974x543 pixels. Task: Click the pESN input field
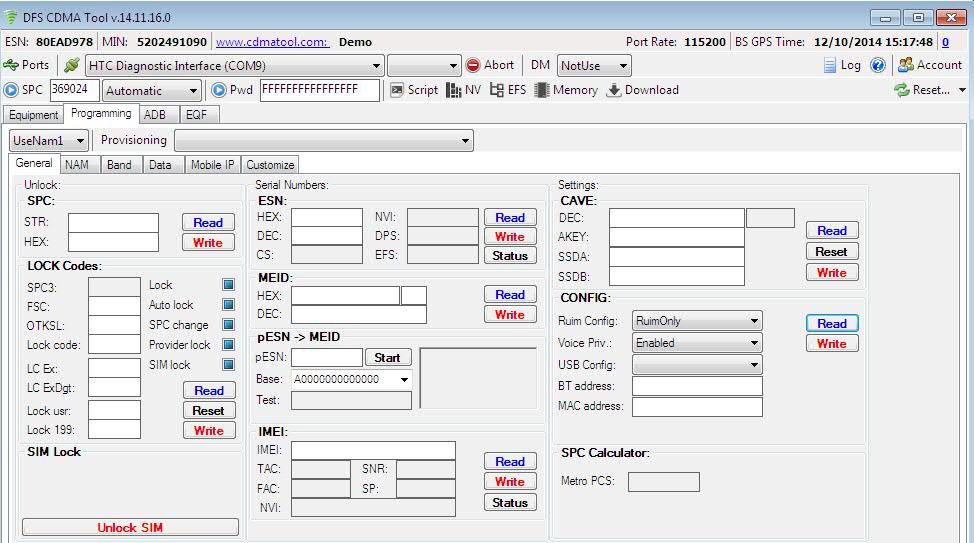[326, 358]
